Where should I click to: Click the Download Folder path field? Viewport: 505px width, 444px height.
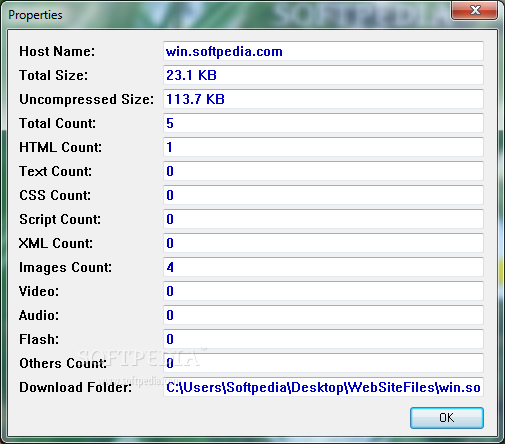[323, 387]
